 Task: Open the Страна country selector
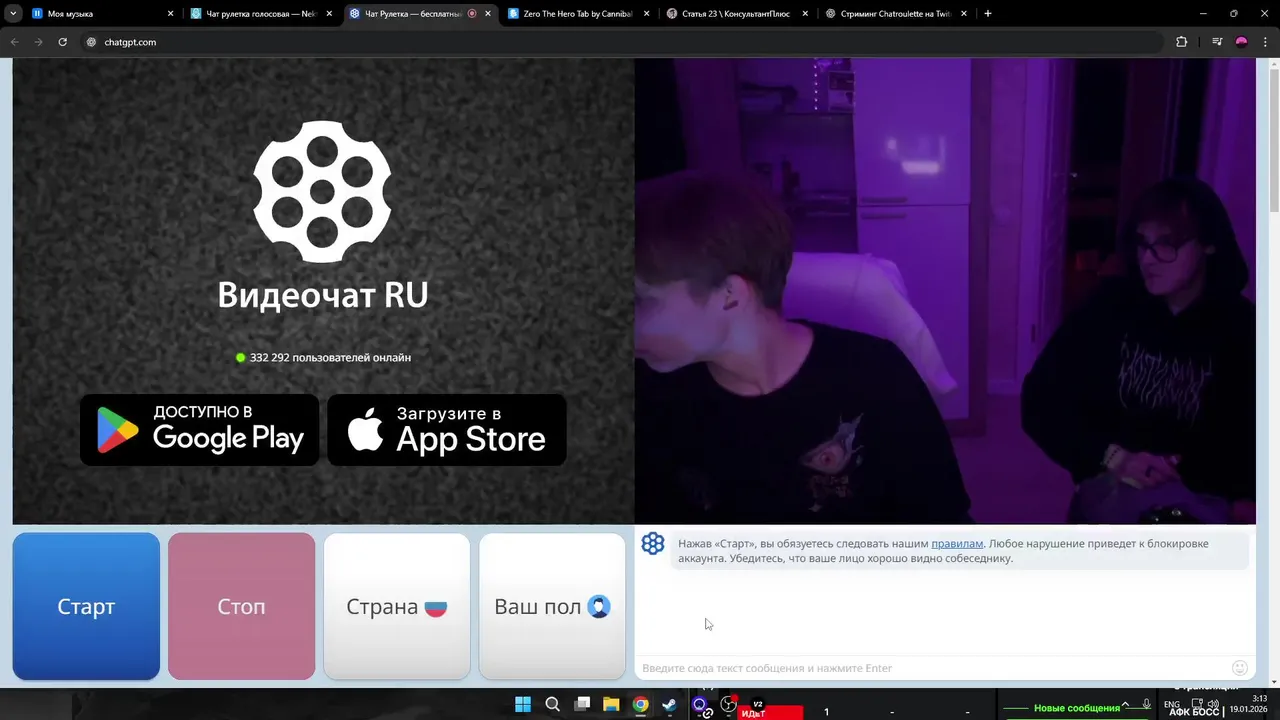pyautogui.click(x=396, y=606)
